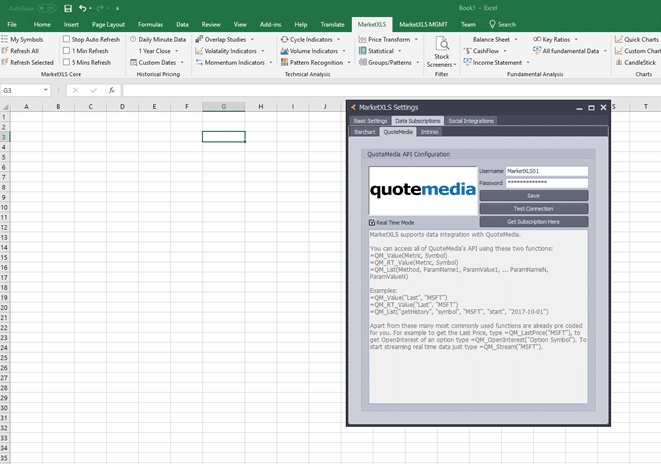Click the Save icon in the title bar
This screenshot has height=464, width=661.
click(68, 8)
